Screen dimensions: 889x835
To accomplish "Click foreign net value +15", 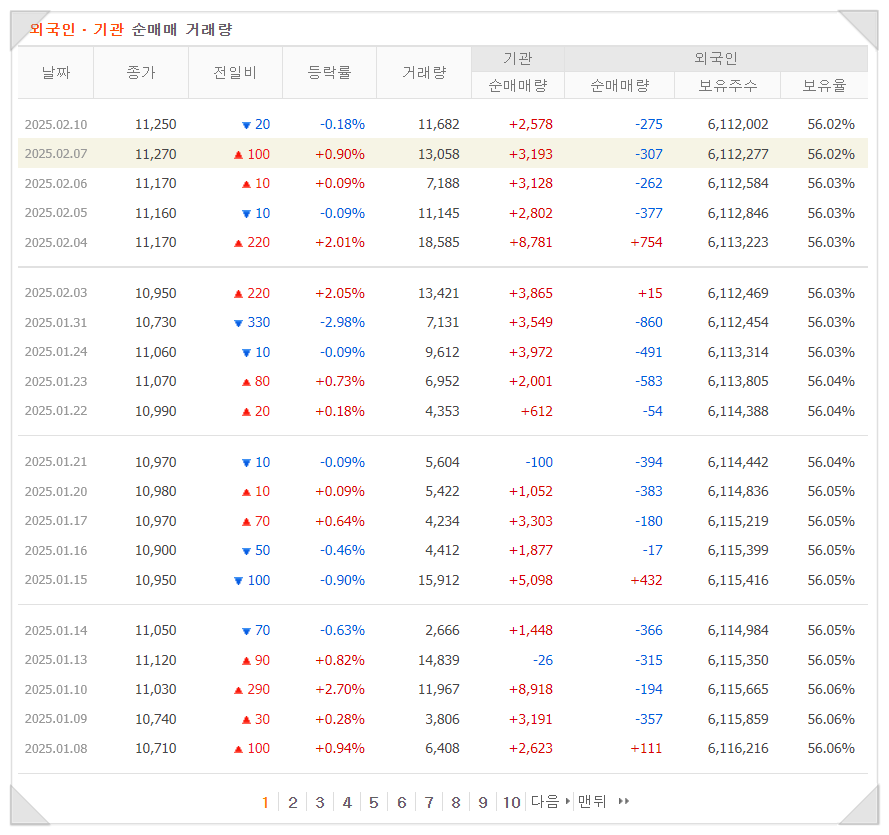I will [650, 294].
